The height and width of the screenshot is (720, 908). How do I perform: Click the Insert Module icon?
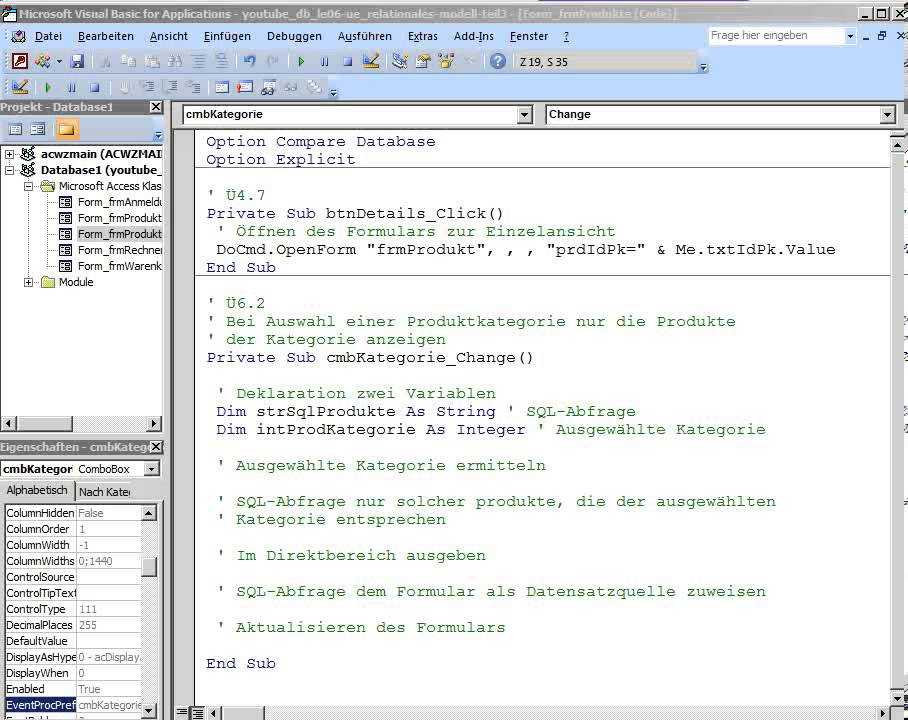click(42, 61)
